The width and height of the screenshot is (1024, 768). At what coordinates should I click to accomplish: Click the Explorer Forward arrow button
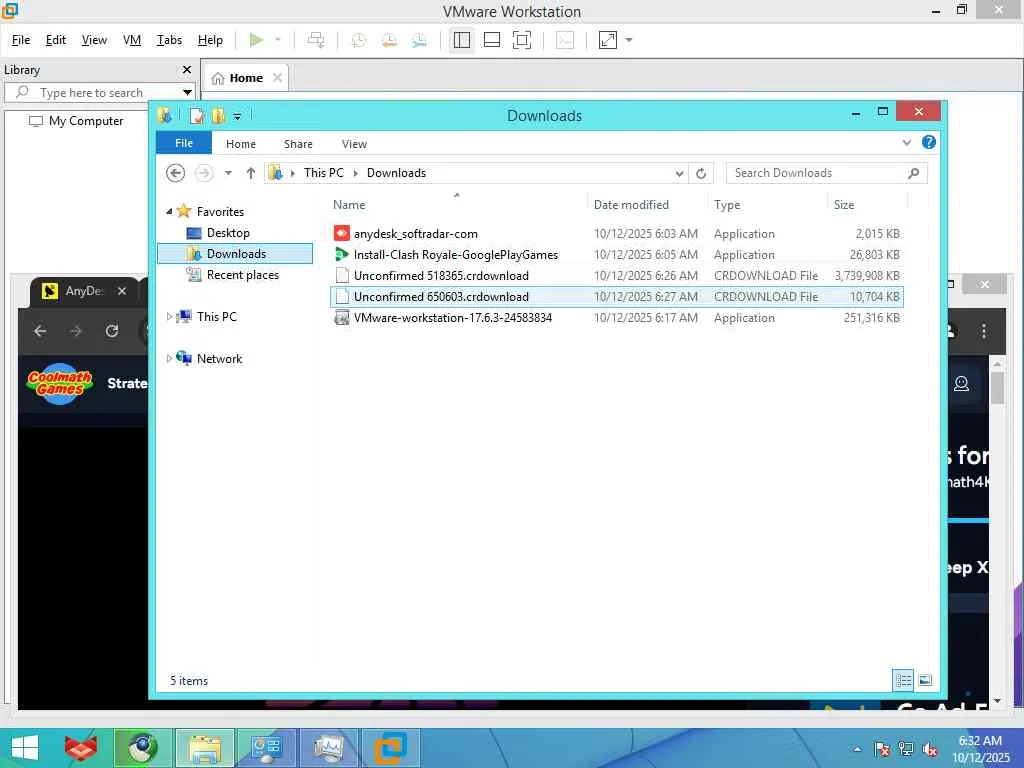pyautogui.click(x=204, y=173)
